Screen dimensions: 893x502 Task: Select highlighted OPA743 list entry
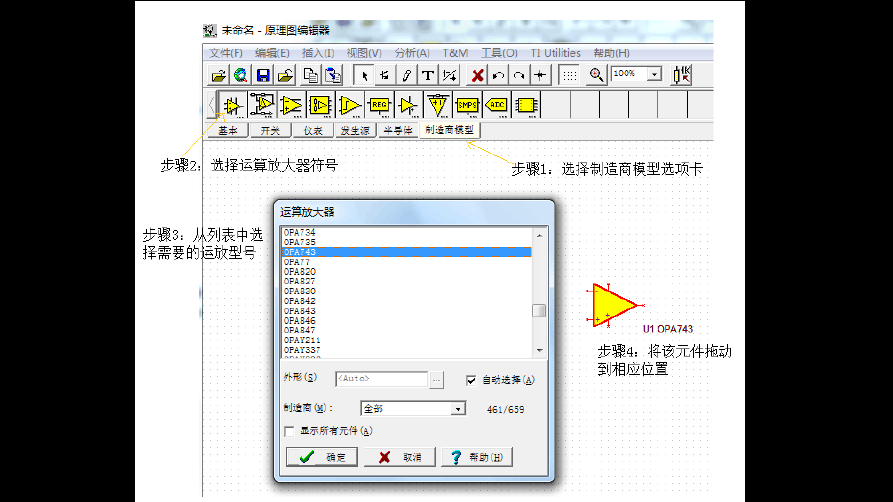pyautogui.click(x=407, y=252)
